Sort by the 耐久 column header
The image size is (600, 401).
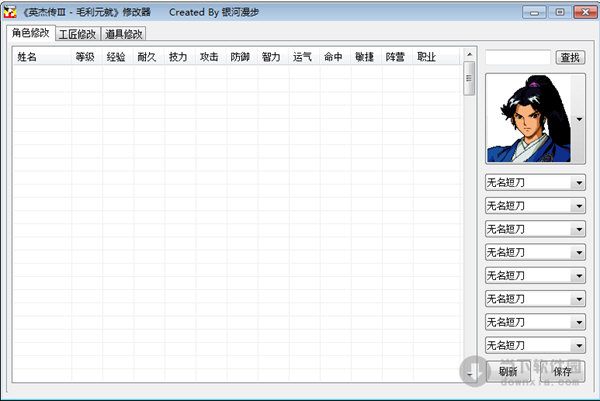149,57
